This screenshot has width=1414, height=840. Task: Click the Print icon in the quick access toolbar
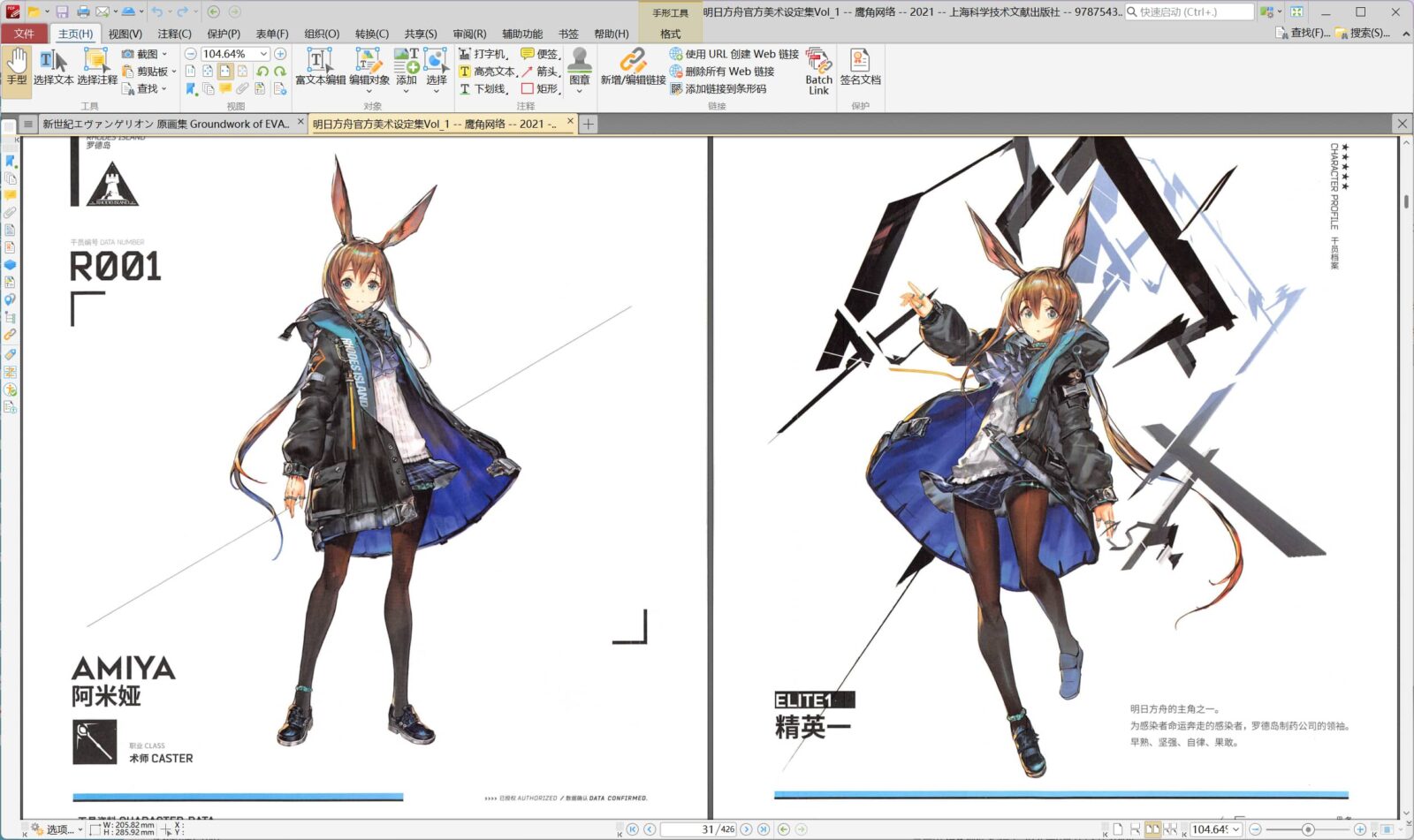pyautogui.click(x=83, y=11)
